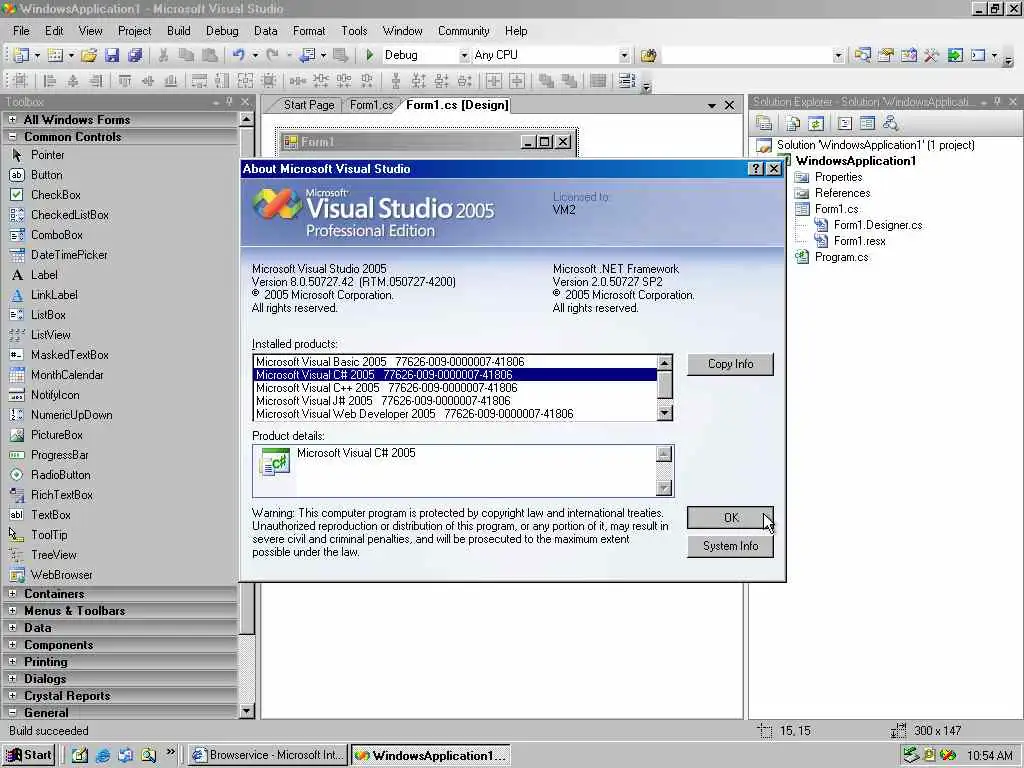Click the Find in Files toolbar icon
The height and width of the screenshot is (768, 1024).
(x=648, y=56)
